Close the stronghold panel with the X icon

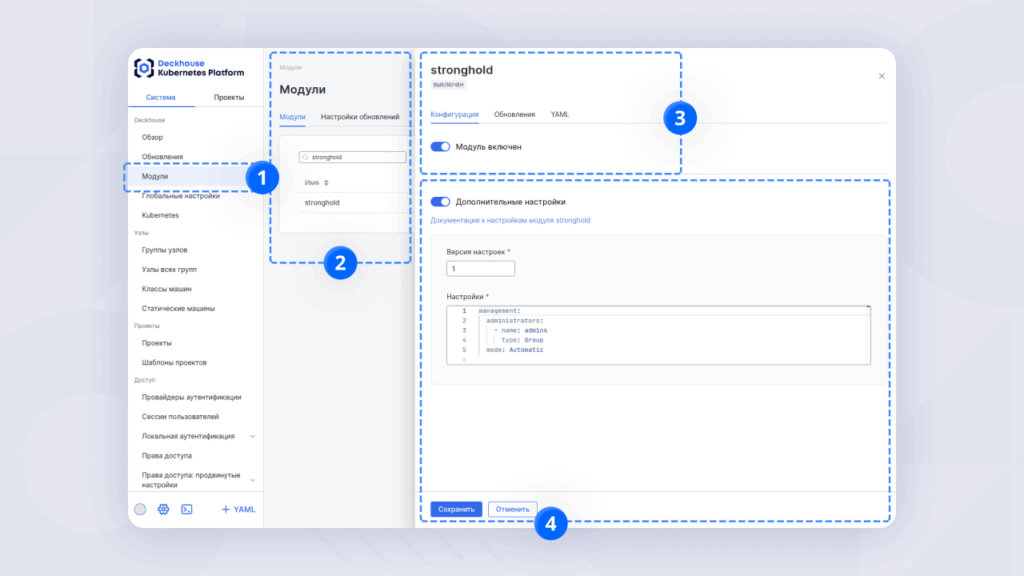tap(881, 76)
